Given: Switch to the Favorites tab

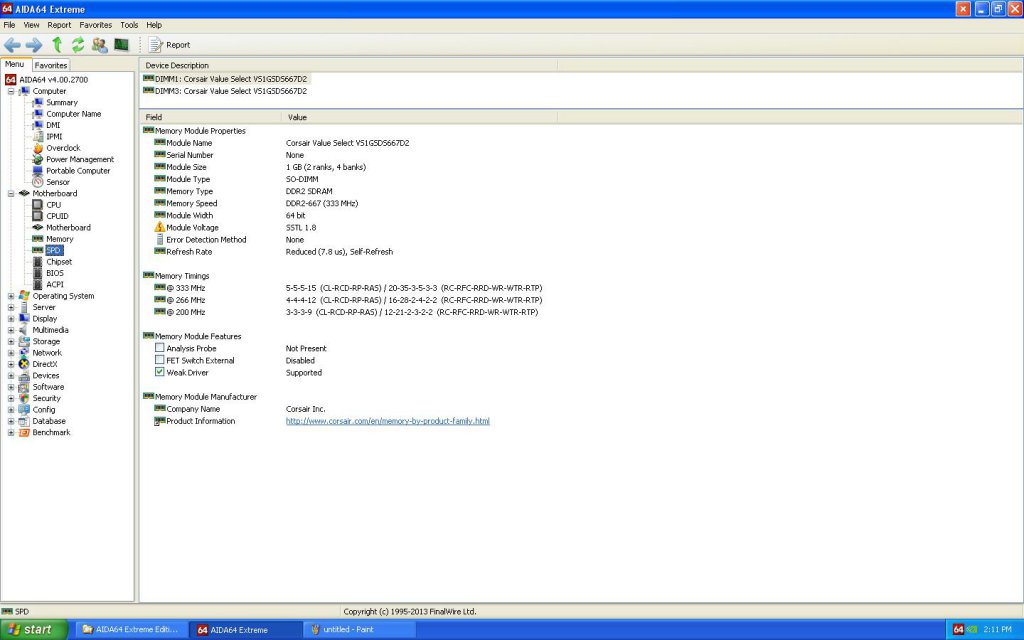Looking at the screenshot, I should (x=51, y=65).
